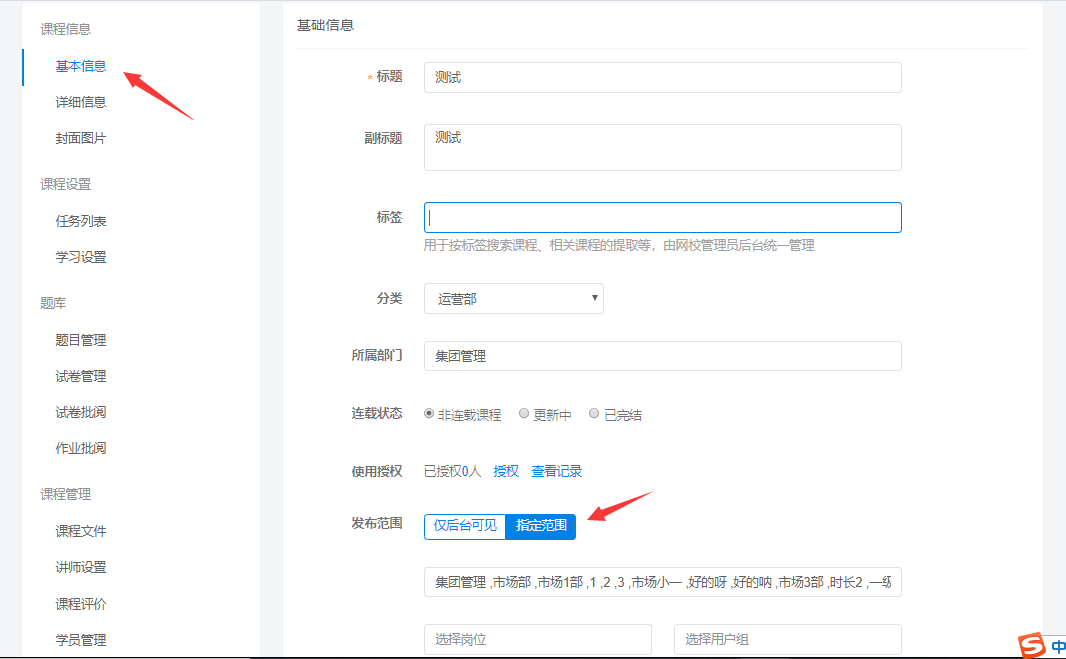Open 学员管理 in sidebar
1066x659 pixels.
[80, 640]
